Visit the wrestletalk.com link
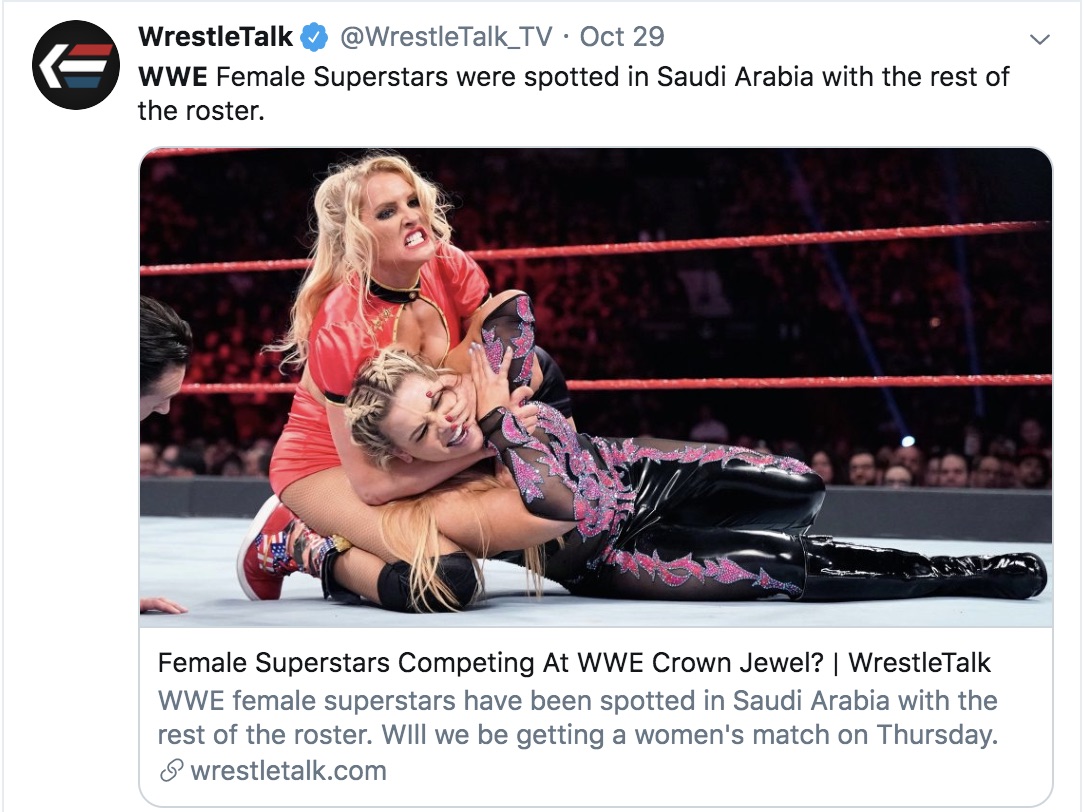This screenshot has width=1084, height=812. coord(288,770)
